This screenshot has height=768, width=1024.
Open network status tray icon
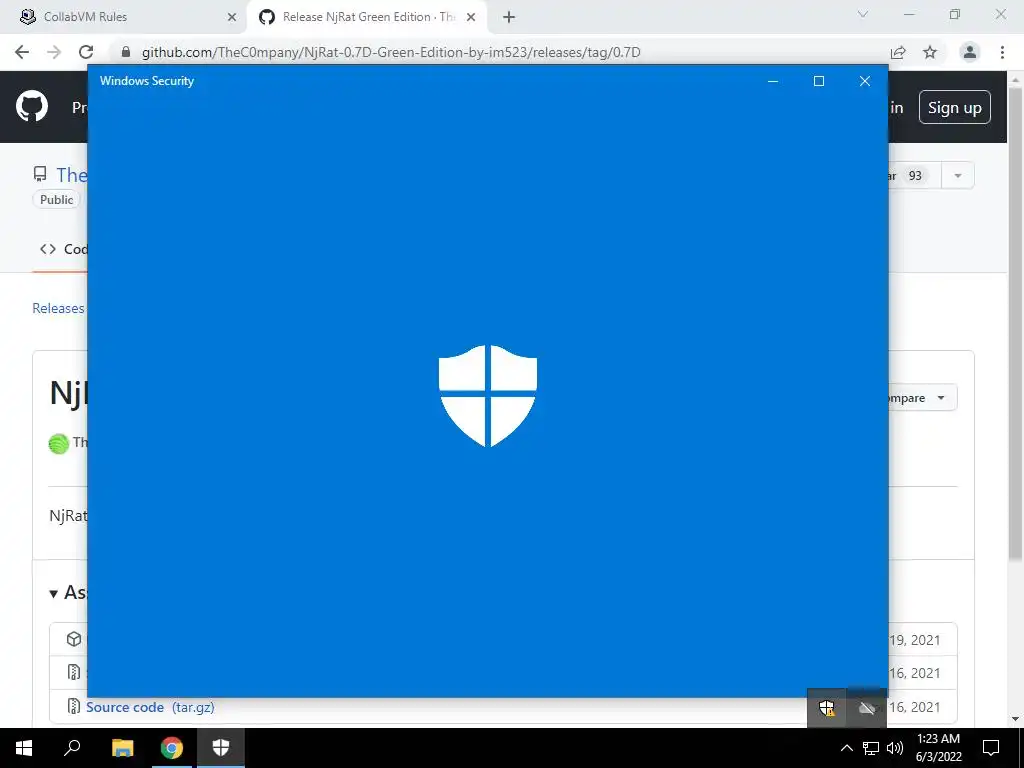(871, 748)
